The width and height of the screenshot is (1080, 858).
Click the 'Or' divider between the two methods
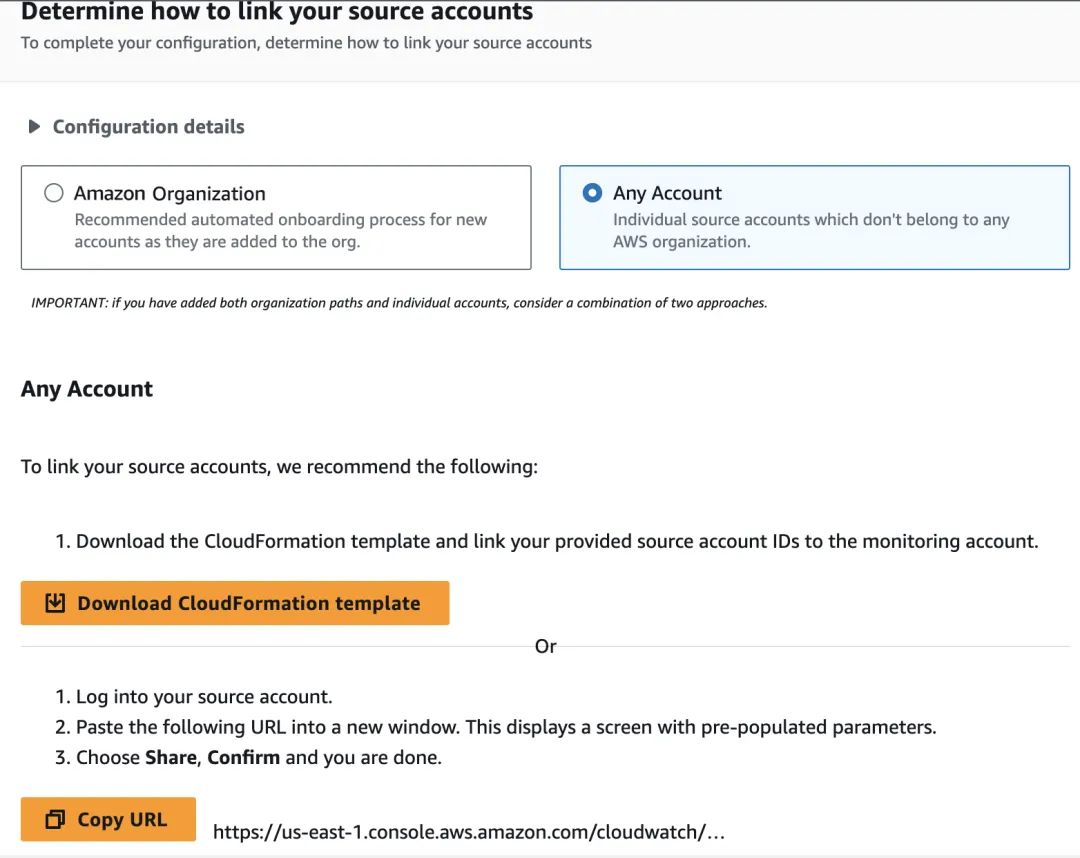click(545, 646)
